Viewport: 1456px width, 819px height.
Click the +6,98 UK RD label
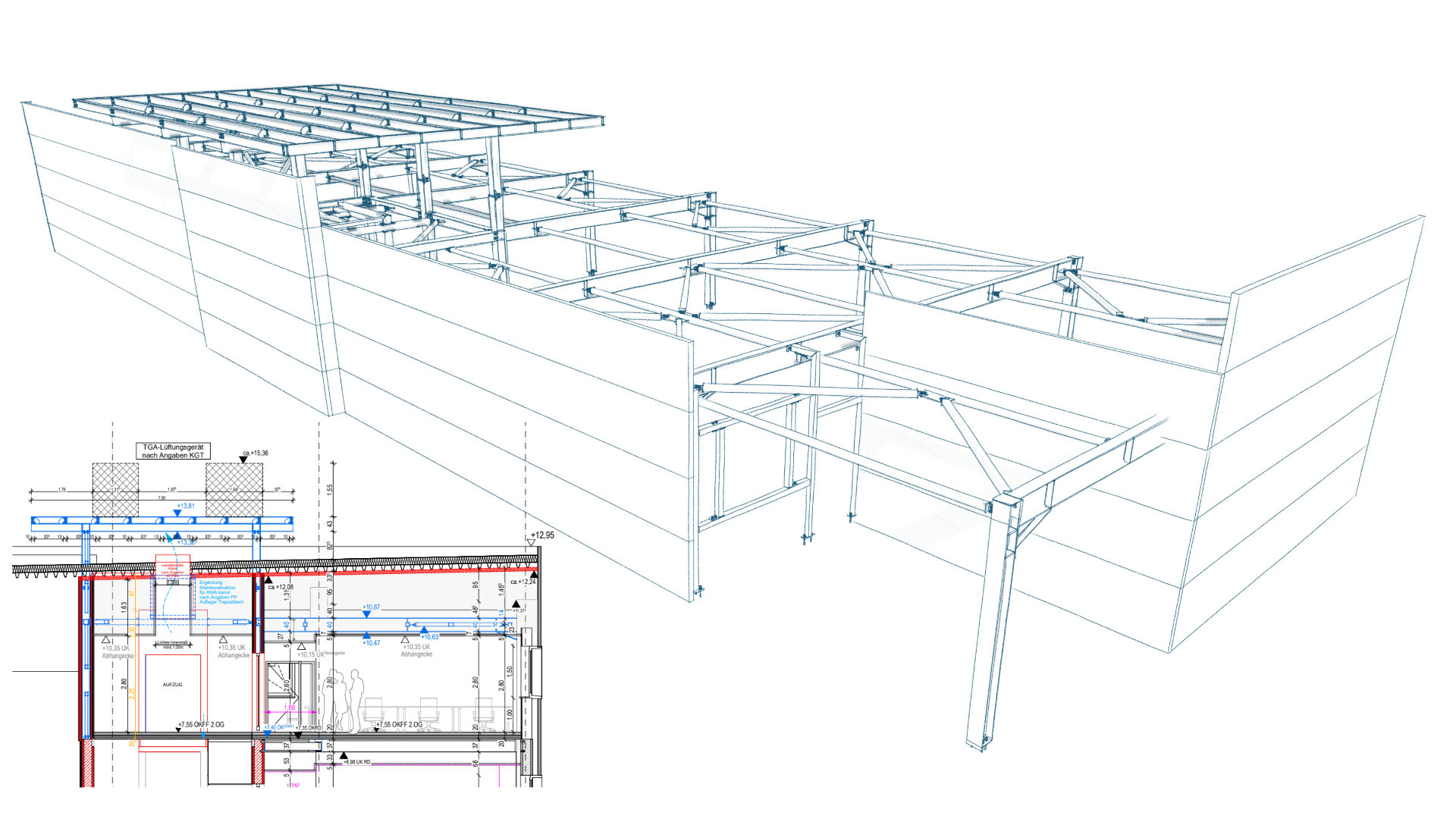pos(355,762)
